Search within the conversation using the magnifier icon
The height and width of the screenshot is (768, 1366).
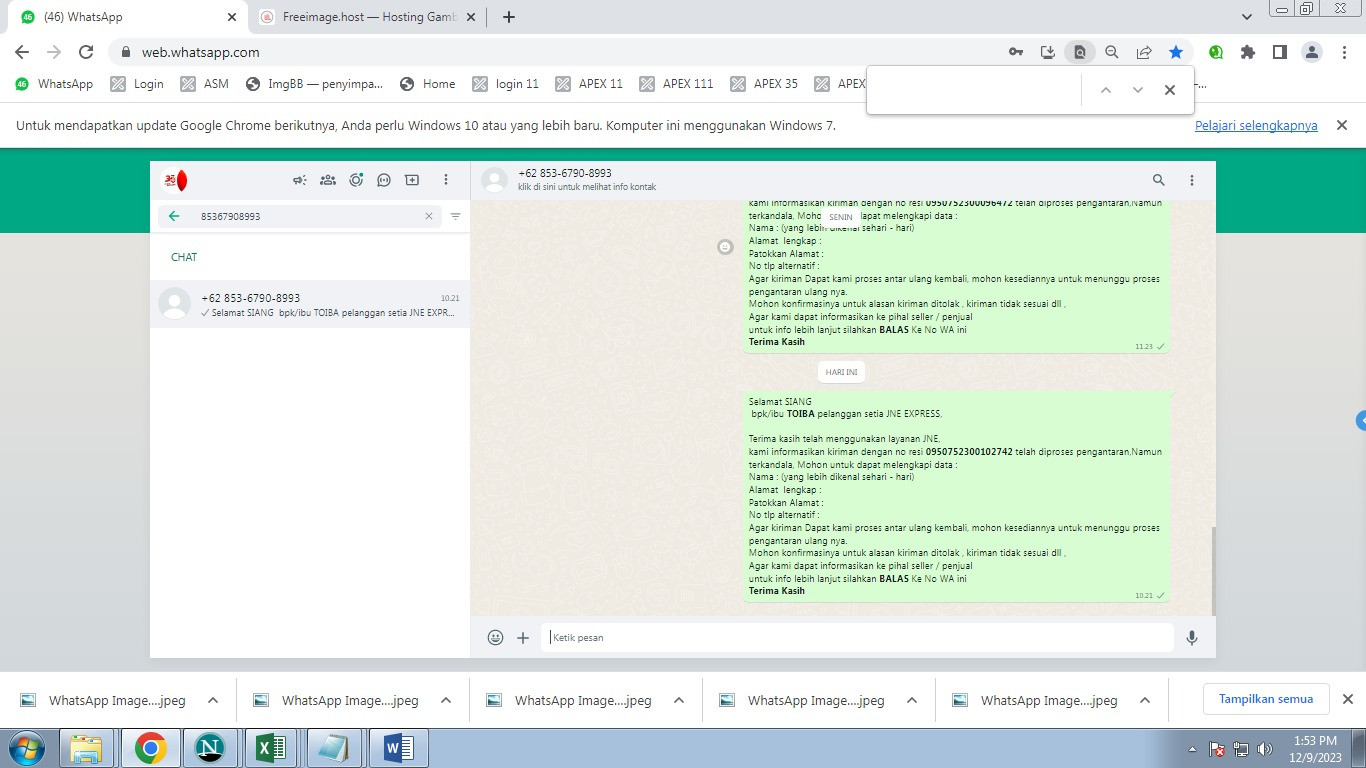(1159, 180)
